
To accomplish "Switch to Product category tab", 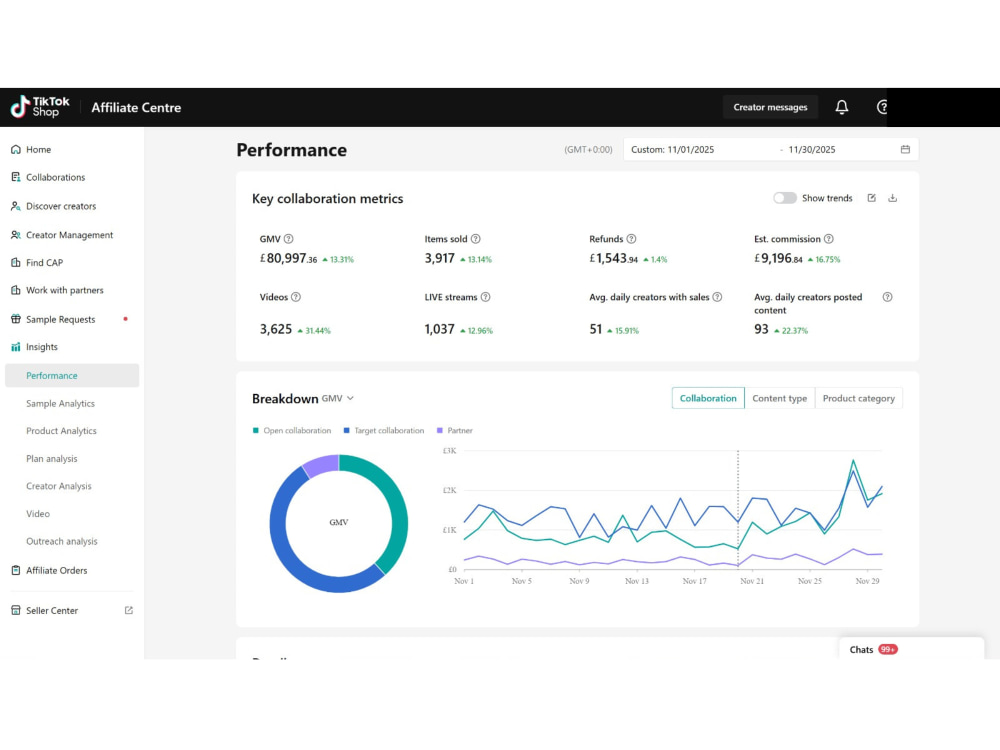I will coord(858,398).
